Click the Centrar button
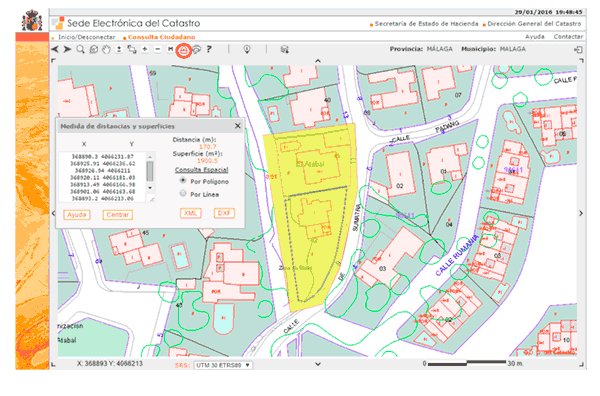Viewport: 600px width, 396px height. [117, 215]
